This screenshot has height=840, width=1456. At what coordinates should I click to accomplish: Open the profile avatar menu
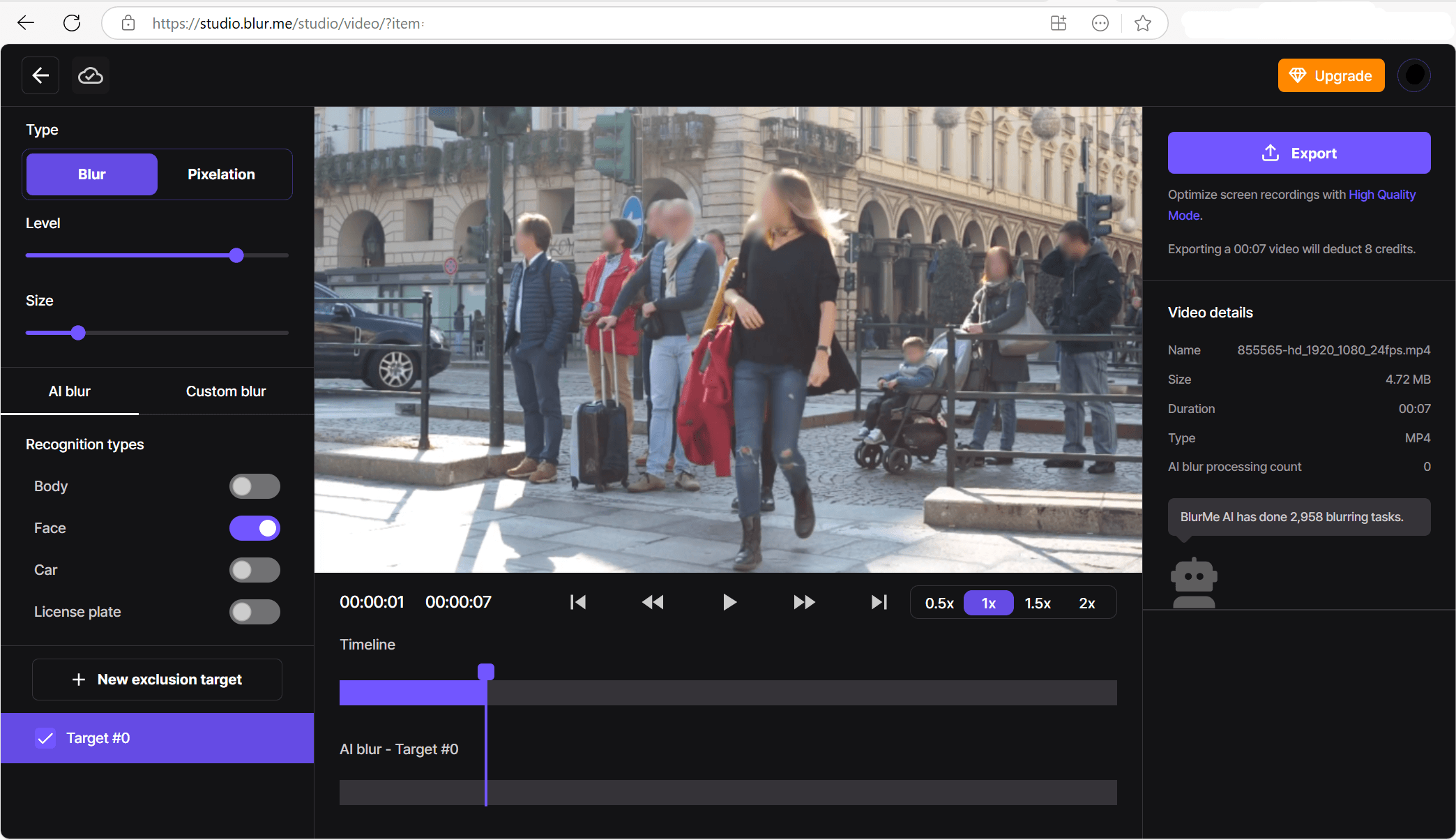coord(1414,75)
